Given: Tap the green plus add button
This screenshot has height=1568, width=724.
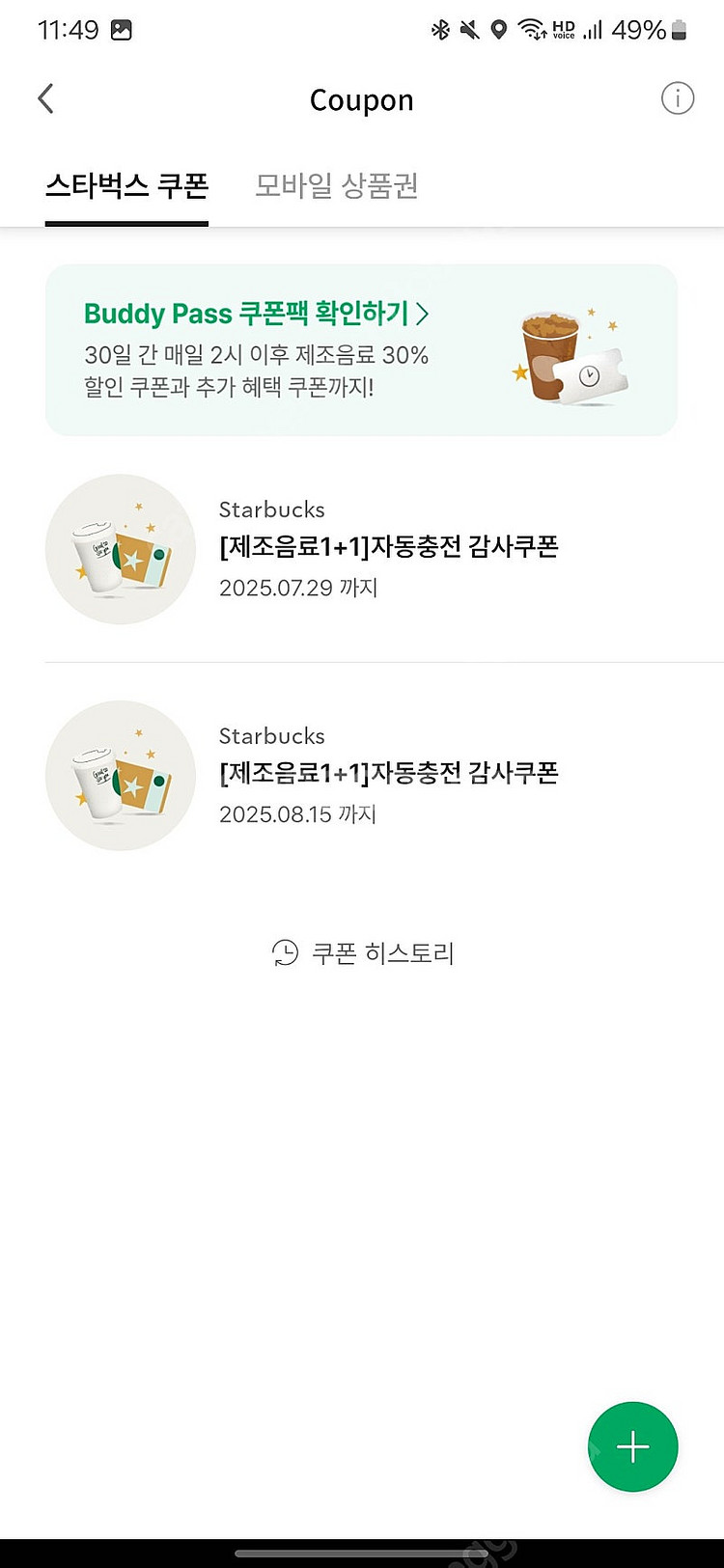Looking at the screenshot, I should 632,1446.
